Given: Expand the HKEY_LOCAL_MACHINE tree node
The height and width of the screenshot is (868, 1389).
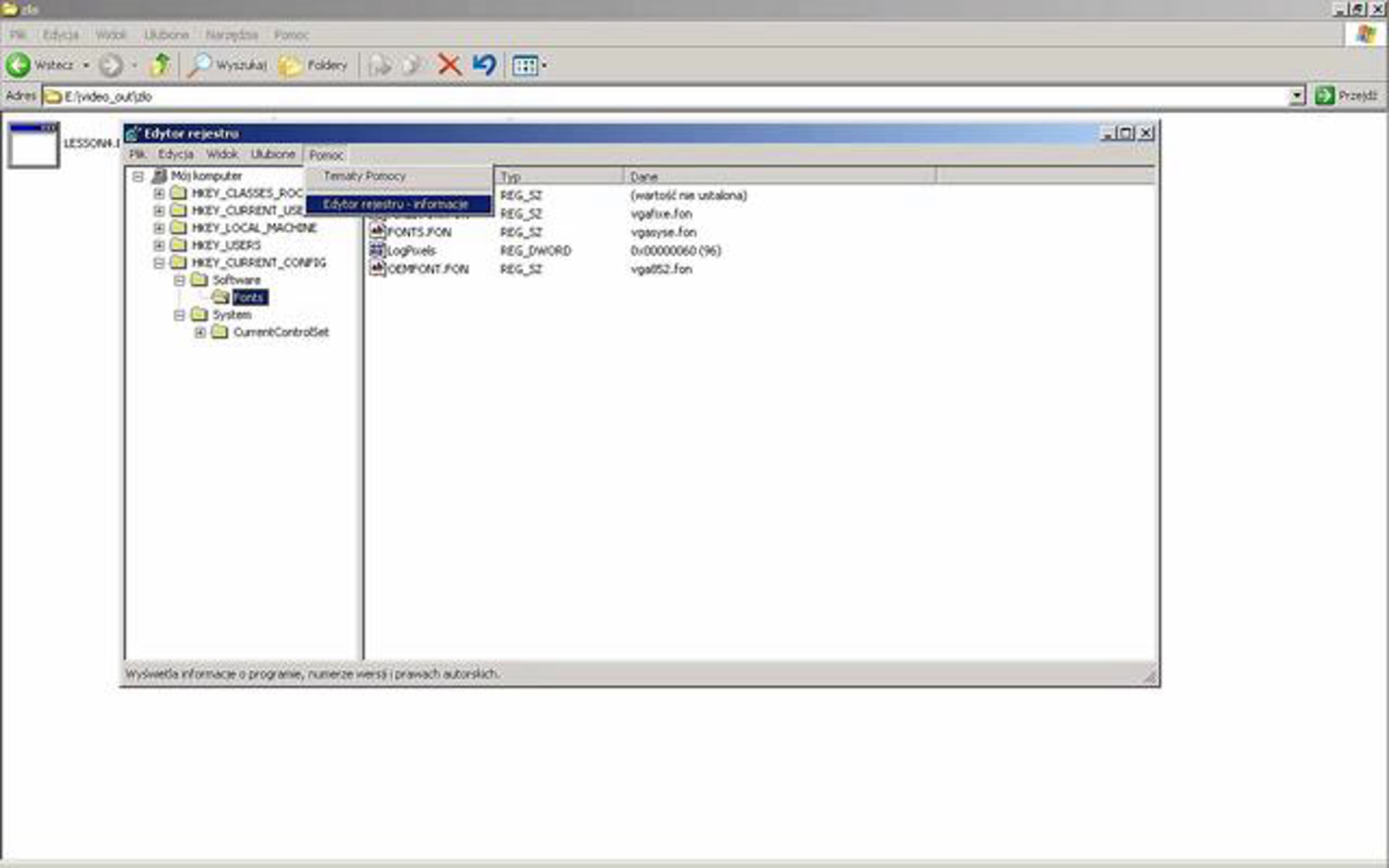Looking at the screenshot, I should 159,228.
